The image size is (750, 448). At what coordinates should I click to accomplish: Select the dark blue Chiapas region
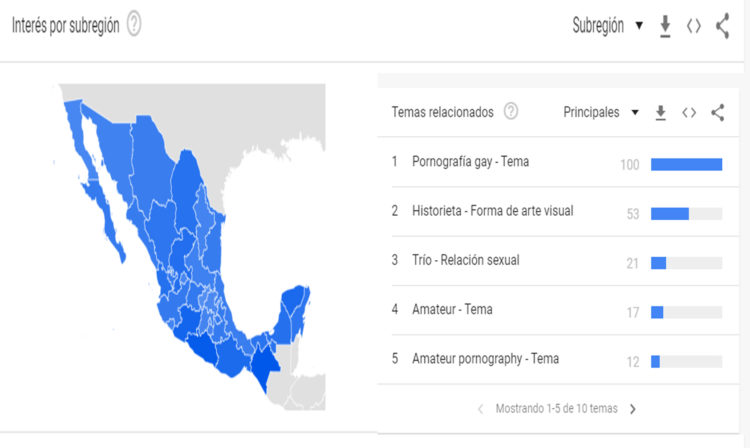(x=264, y=363)
